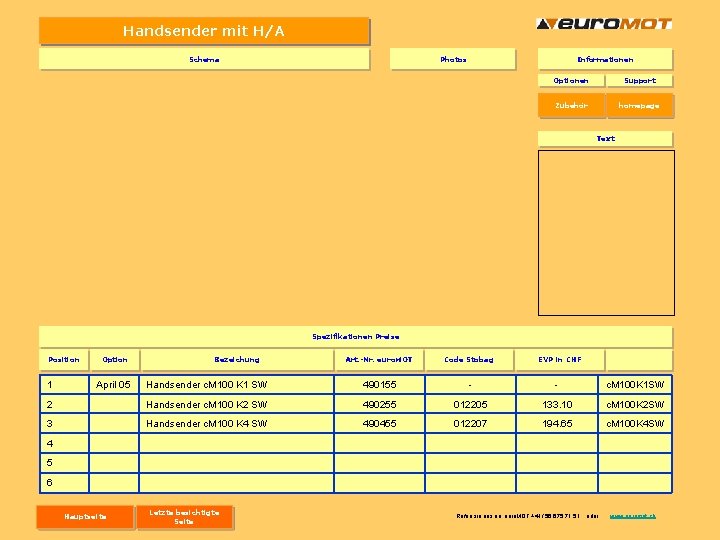Click position number 1 cell
This screenshot has width=720, height=540.
pyautogui.click(x=64, y=385)
